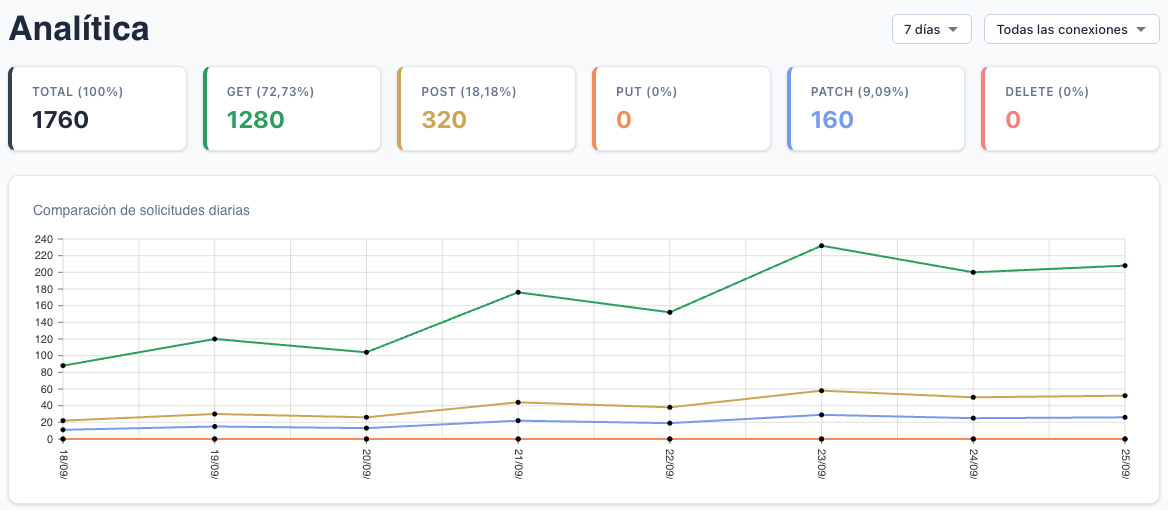Viewport: 1168px width, 510px height.
Task: Select the POST (18,18%) stat card
Action: pos(486,109)
